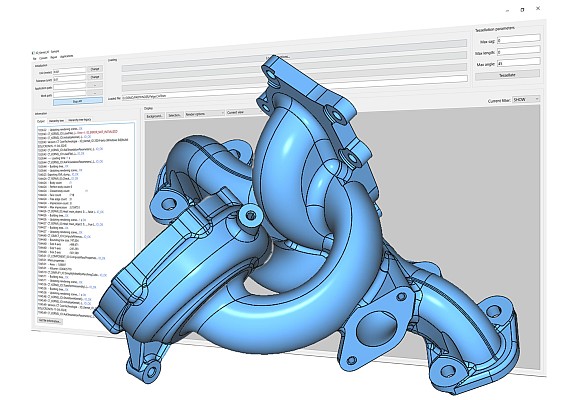The image size is (578, 400).
Task: Close the application window
Action: 538,8
